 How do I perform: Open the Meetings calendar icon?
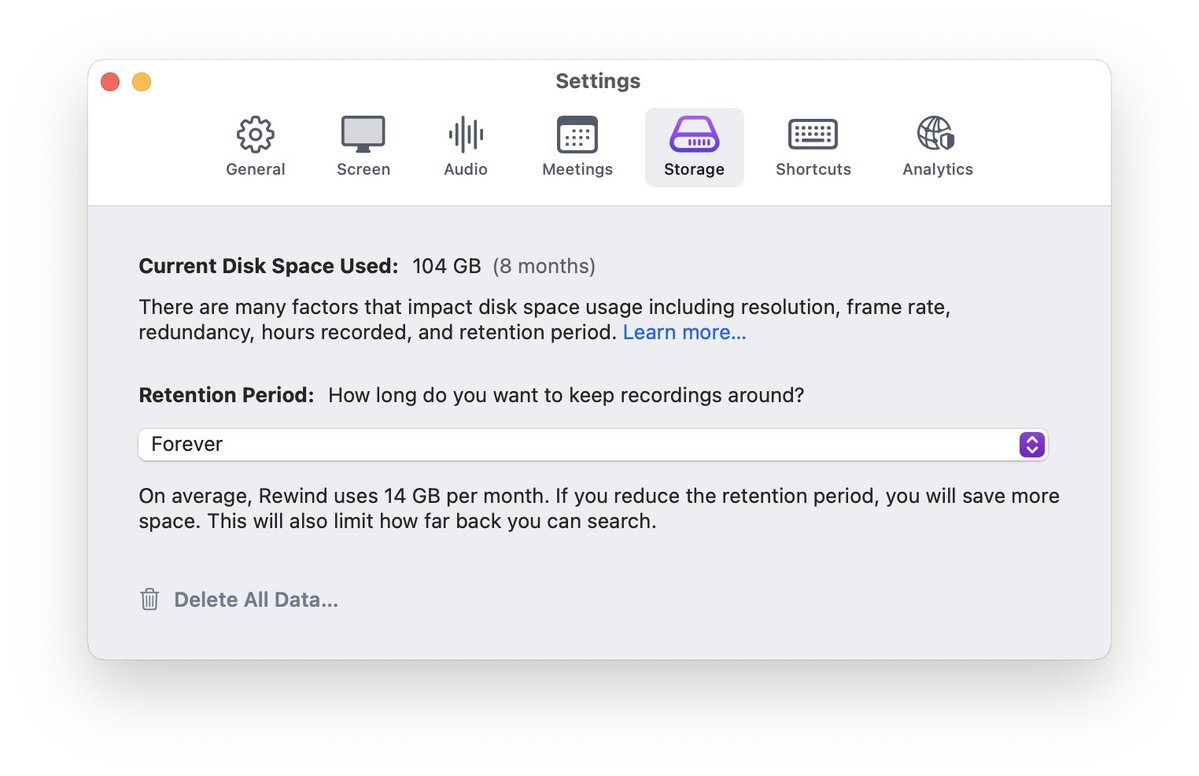pos(577,134)
